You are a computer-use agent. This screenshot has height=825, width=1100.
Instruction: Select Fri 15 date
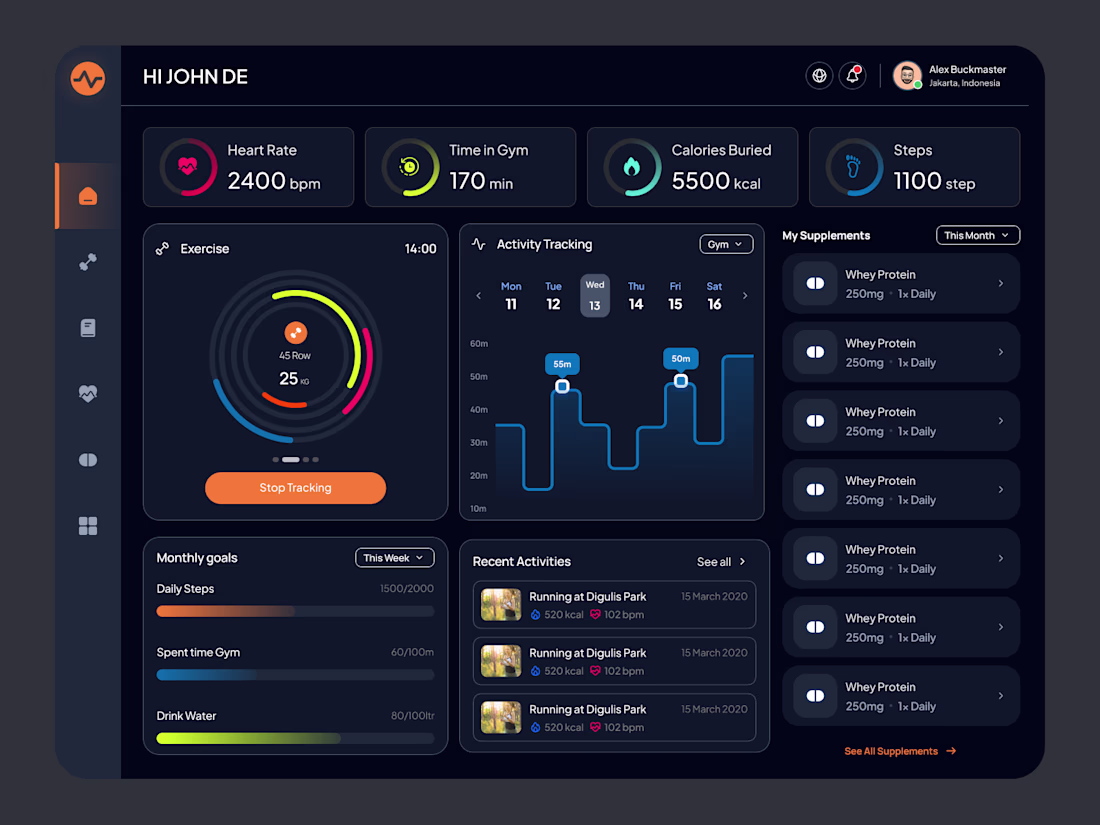click(x=675, y=295)
